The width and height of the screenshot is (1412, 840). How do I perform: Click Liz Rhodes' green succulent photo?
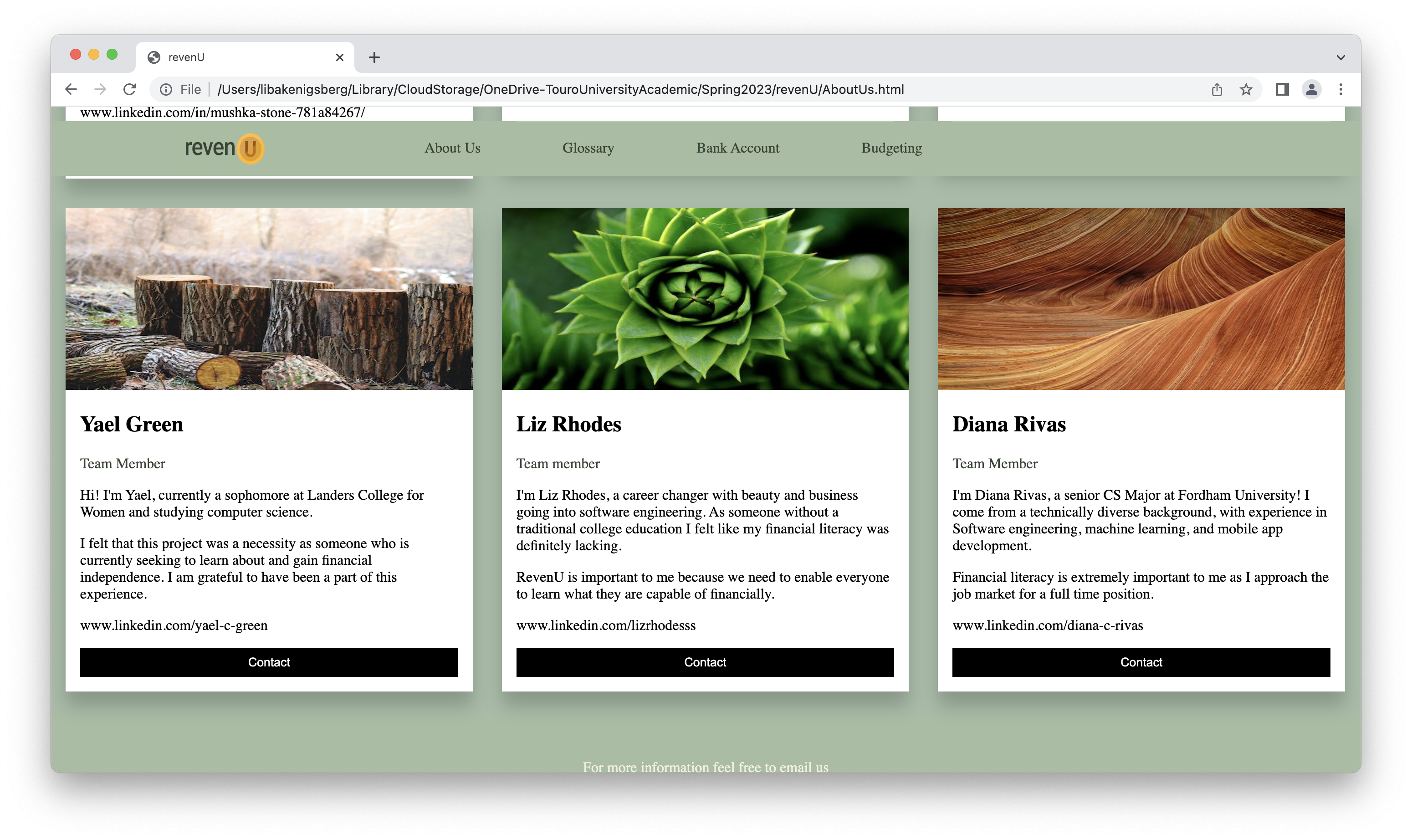[x=705, y=298]
